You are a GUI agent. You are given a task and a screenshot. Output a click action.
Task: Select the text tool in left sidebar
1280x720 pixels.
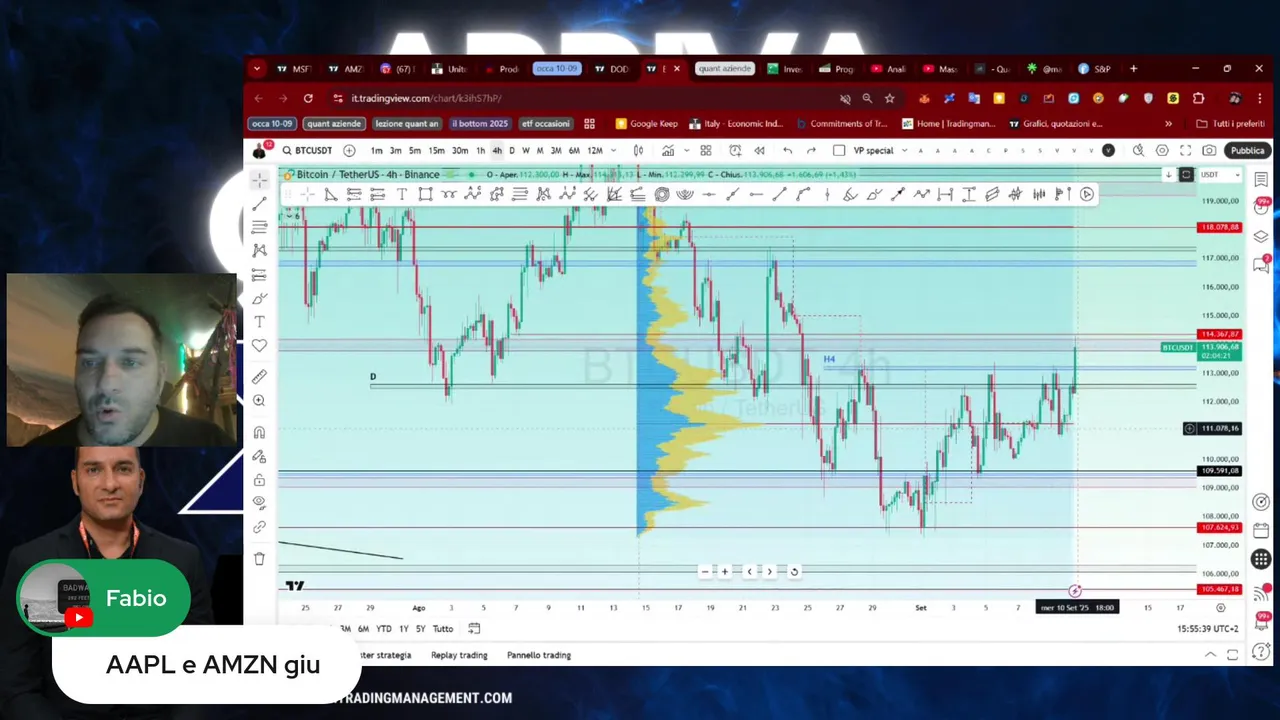[260, 322]
